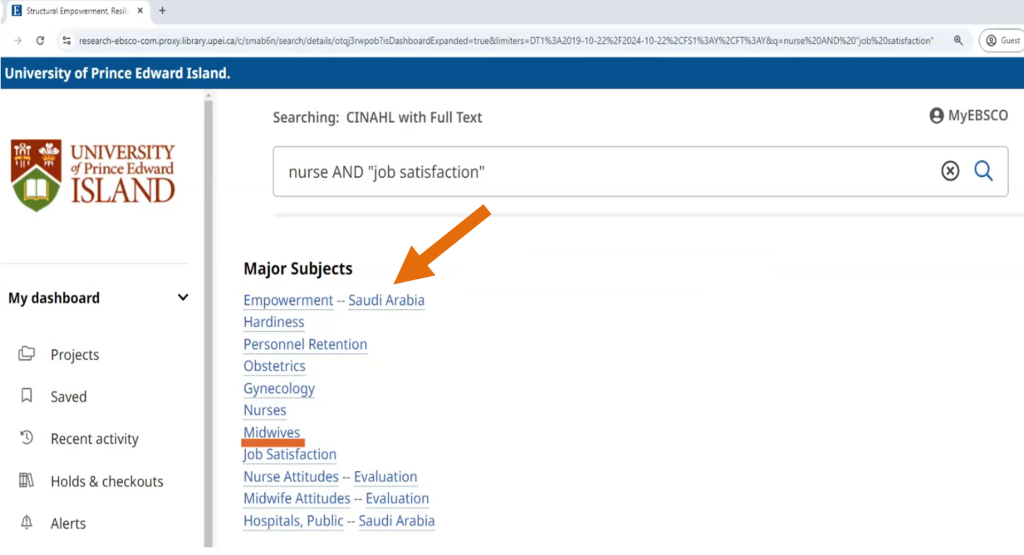Open Projects folder icon in sidebar

click(x=27, y=354)
